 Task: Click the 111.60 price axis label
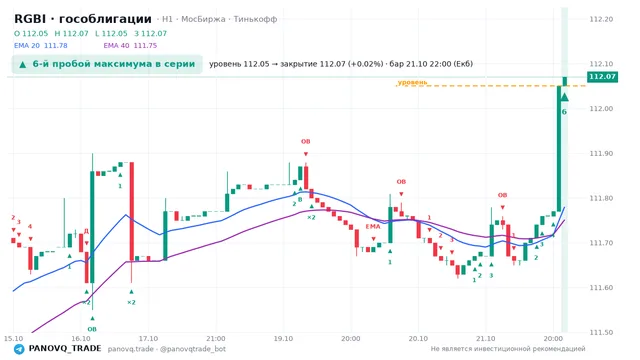pyautogui.click(x=601, y=288)
